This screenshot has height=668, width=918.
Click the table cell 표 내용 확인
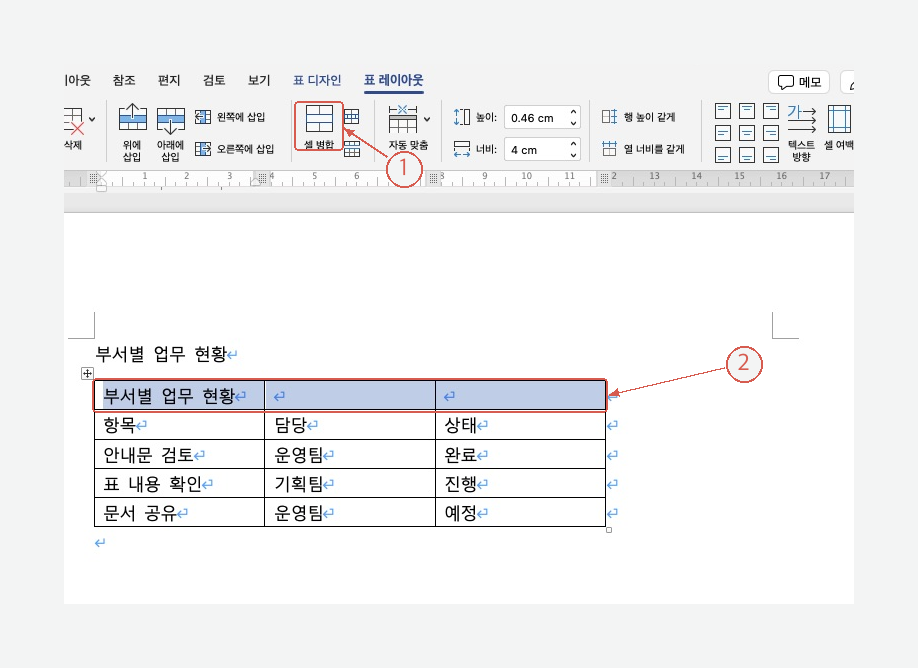click(x=179, y=484)
